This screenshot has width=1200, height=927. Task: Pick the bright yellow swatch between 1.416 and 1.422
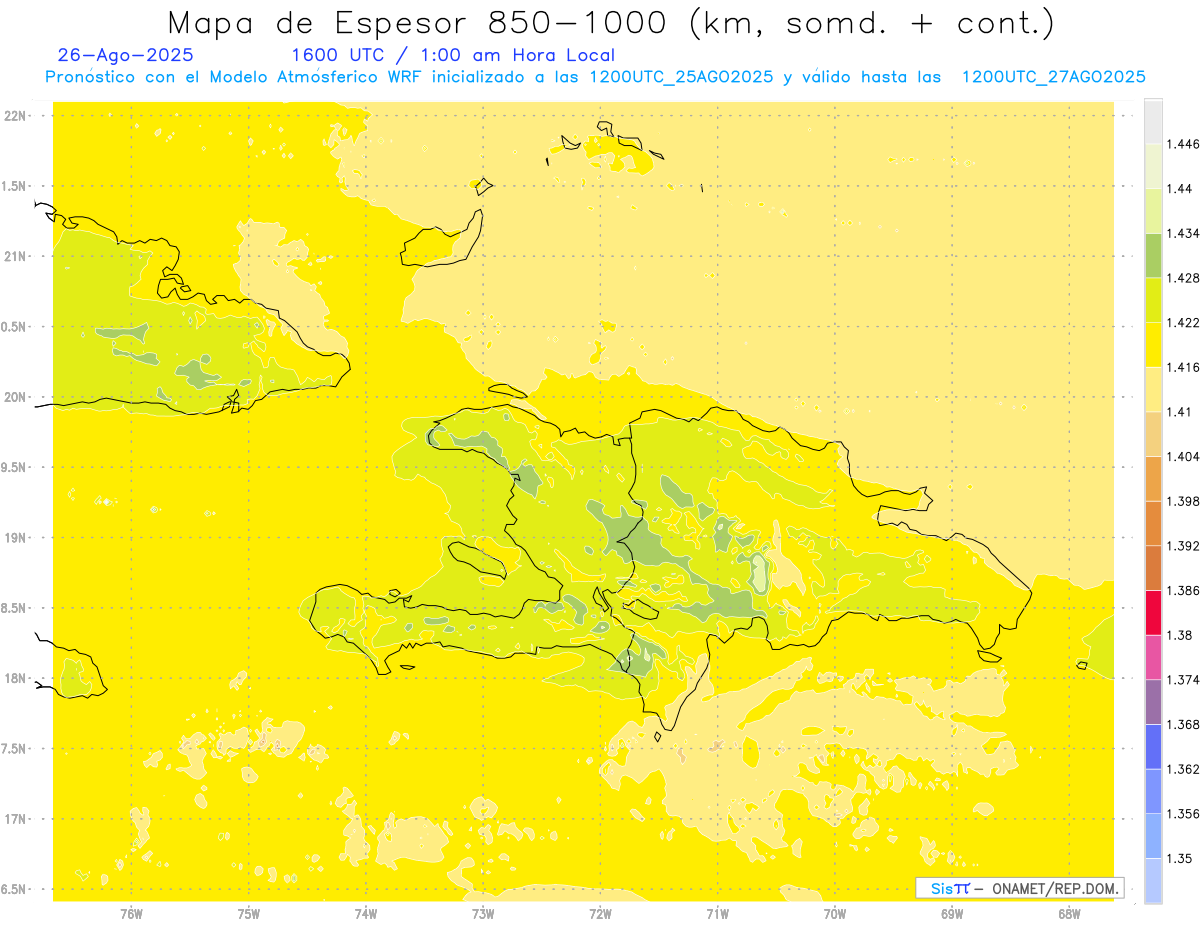[1153, 344]
